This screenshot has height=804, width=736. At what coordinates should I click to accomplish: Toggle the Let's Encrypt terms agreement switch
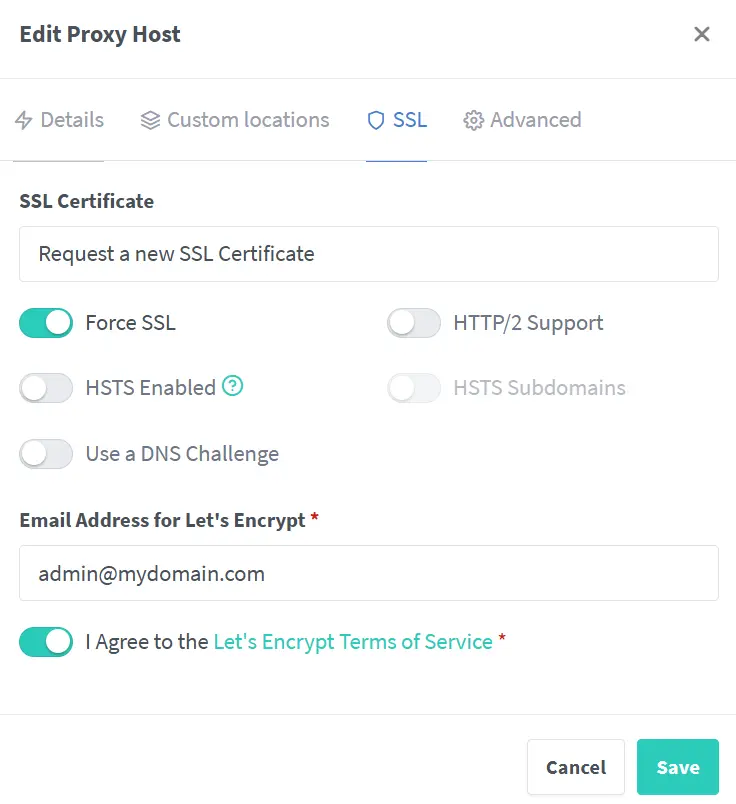pyautogui.click(x=46, y=642)
